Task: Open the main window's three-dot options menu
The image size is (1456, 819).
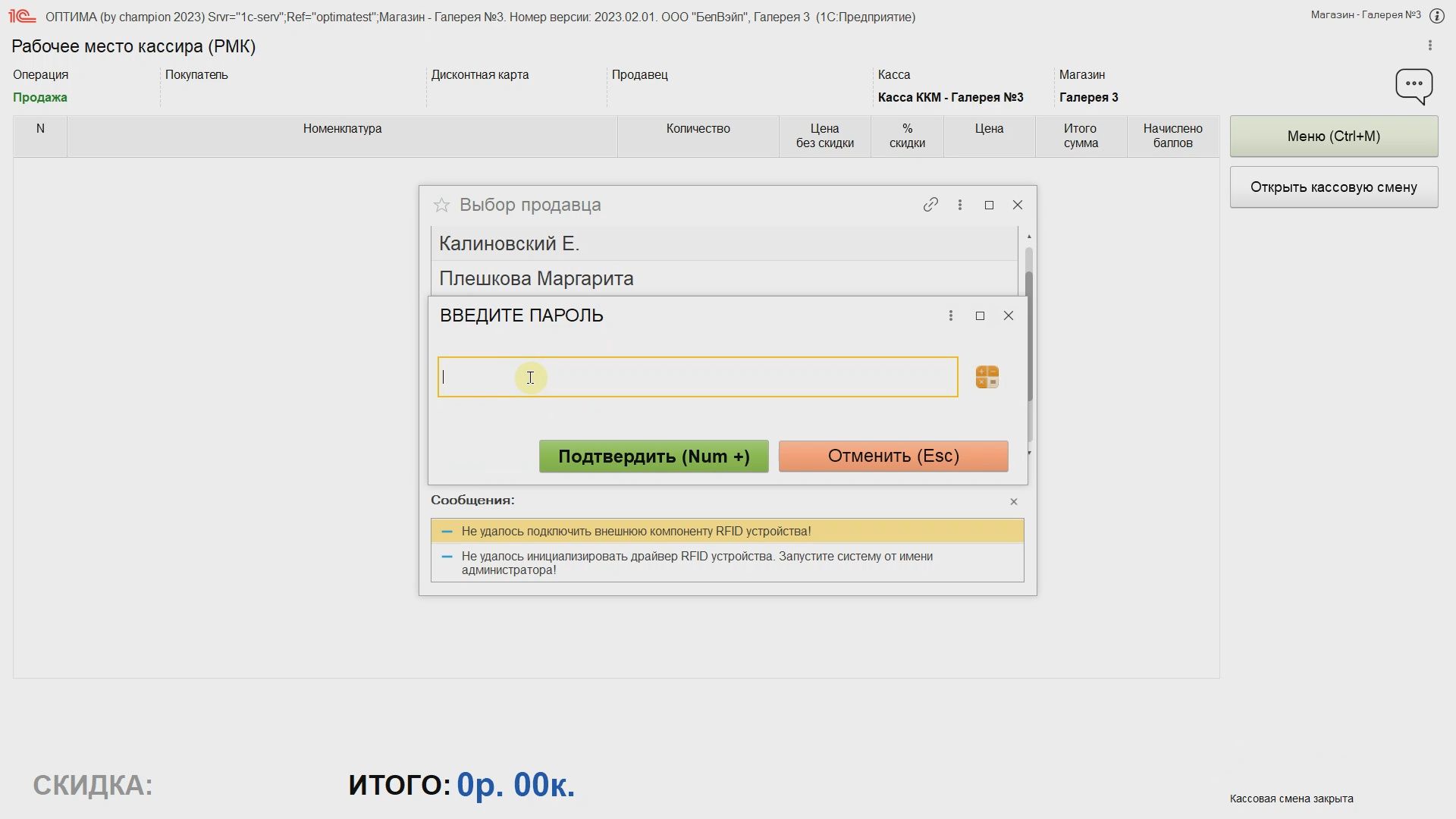Action: coord(1429,45)
